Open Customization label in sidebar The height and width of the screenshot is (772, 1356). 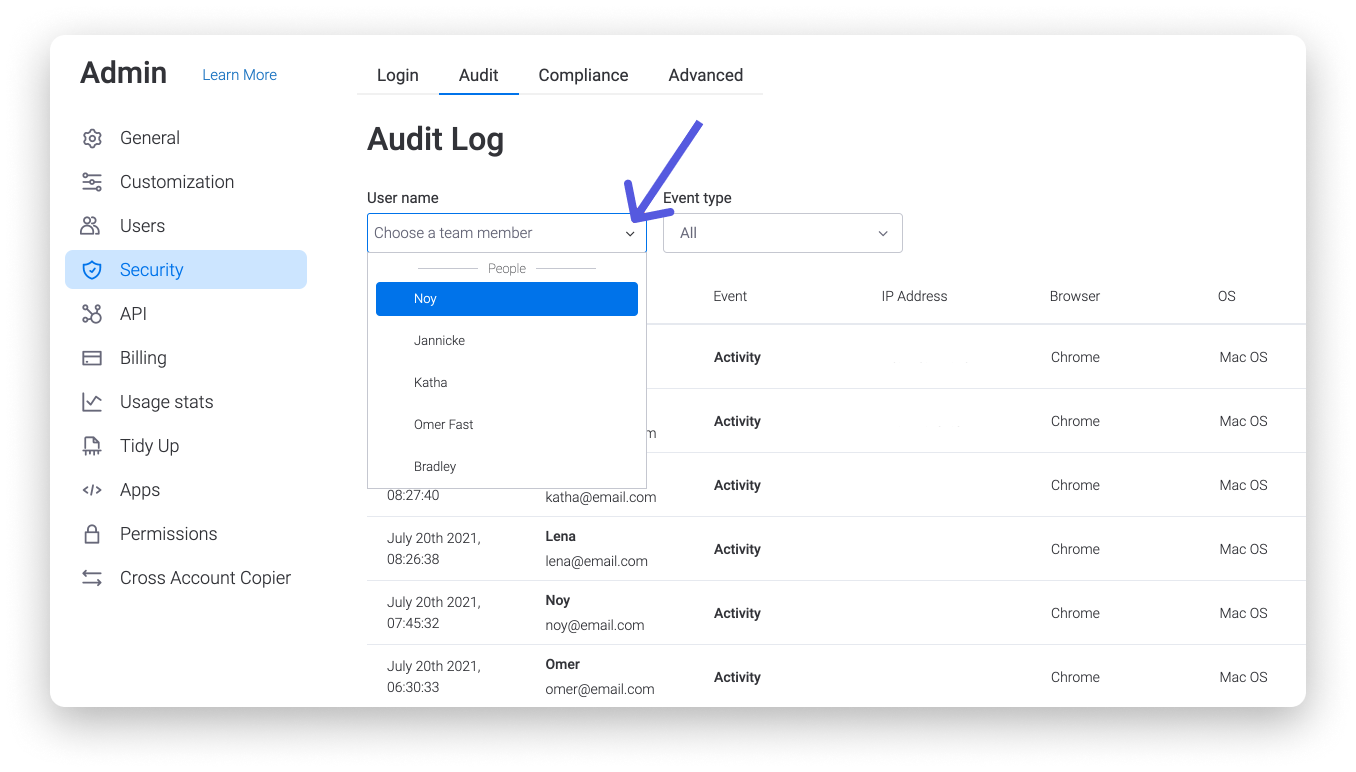pyautogui.click(x=177, y=182)
